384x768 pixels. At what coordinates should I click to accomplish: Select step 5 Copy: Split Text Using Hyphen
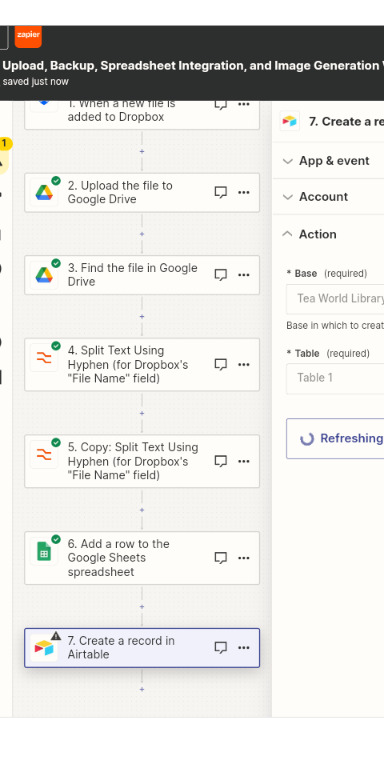click(142, 461)
